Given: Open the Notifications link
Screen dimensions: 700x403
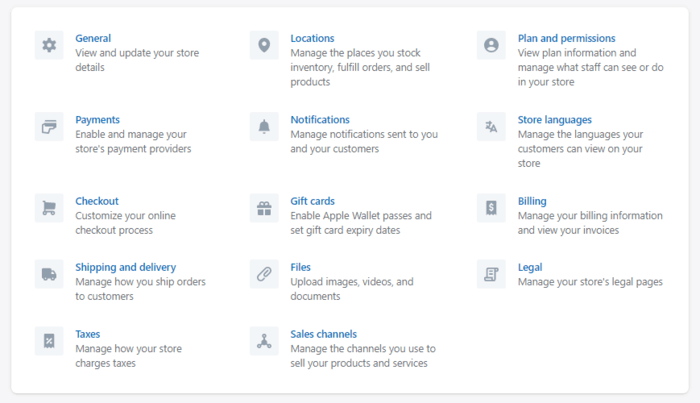Looking at the screenshot, I should [320, 120].
